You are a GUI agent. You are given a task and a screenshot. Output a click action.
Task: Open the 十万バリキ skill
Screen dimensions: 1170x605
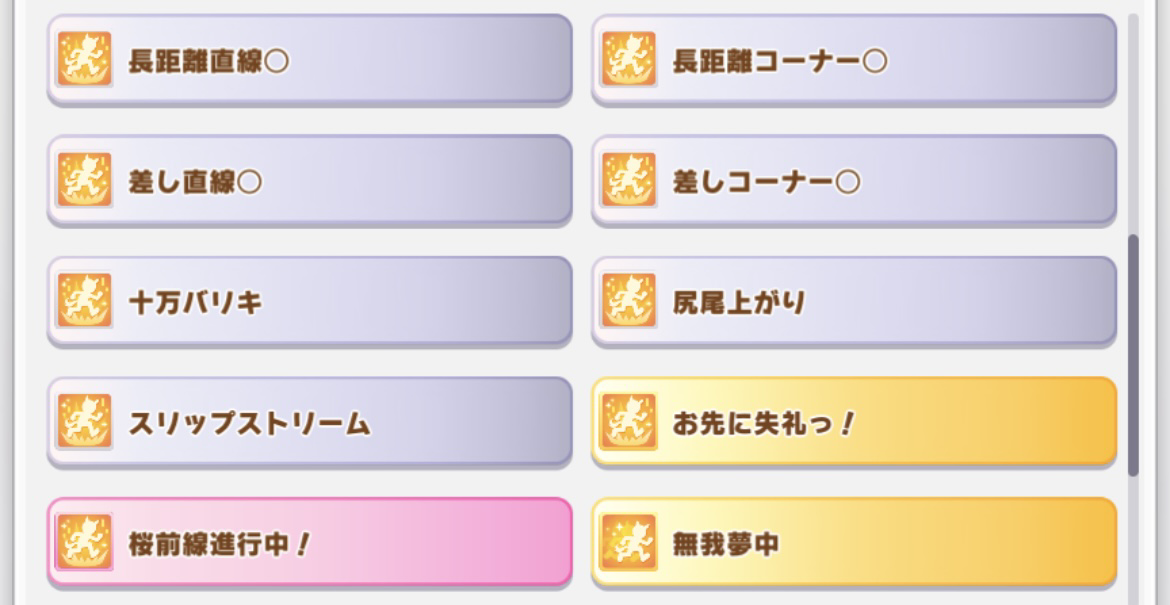310,301
